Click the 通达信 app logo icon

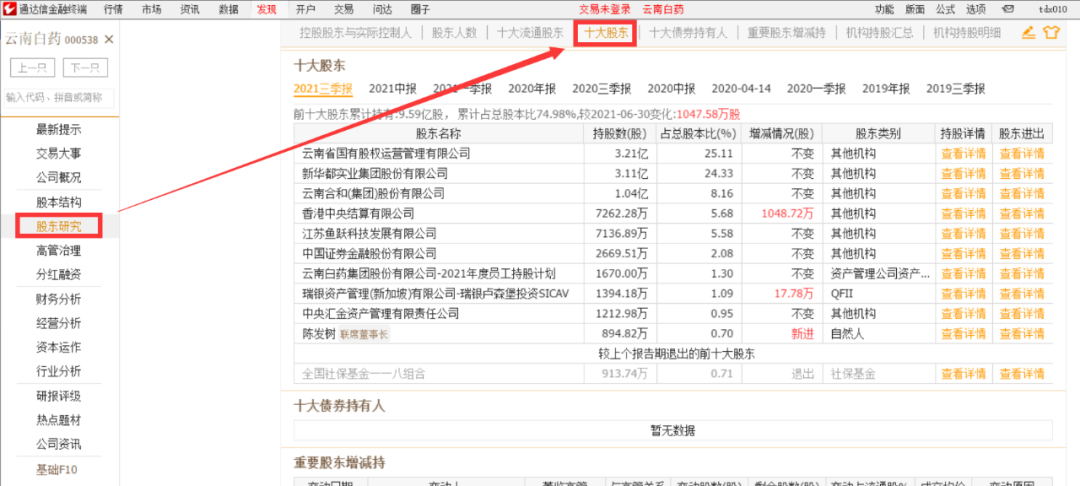tap(8, 9)
